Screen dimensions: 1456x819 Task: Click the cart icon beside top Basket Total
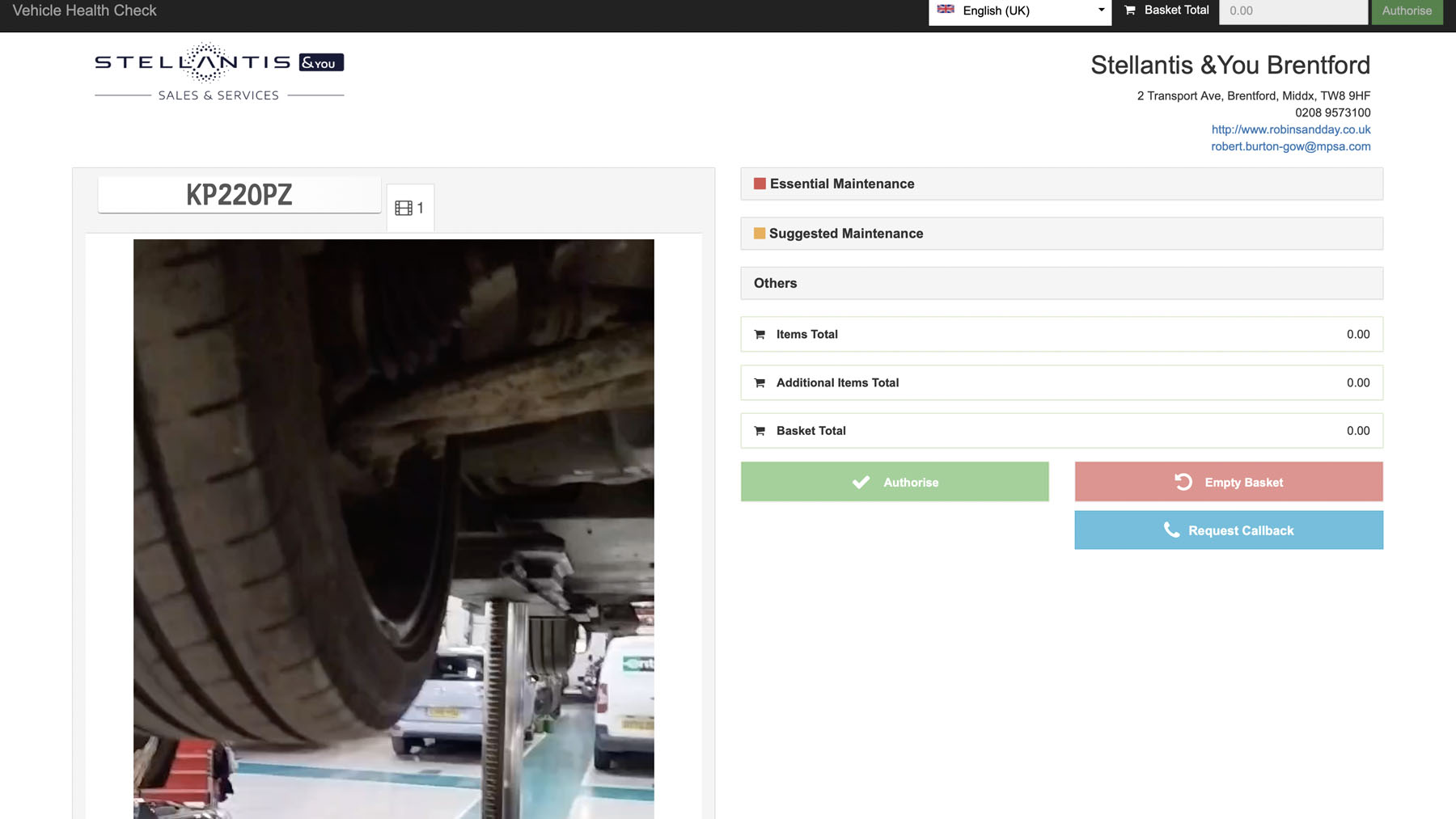(x=1130, y=11)
